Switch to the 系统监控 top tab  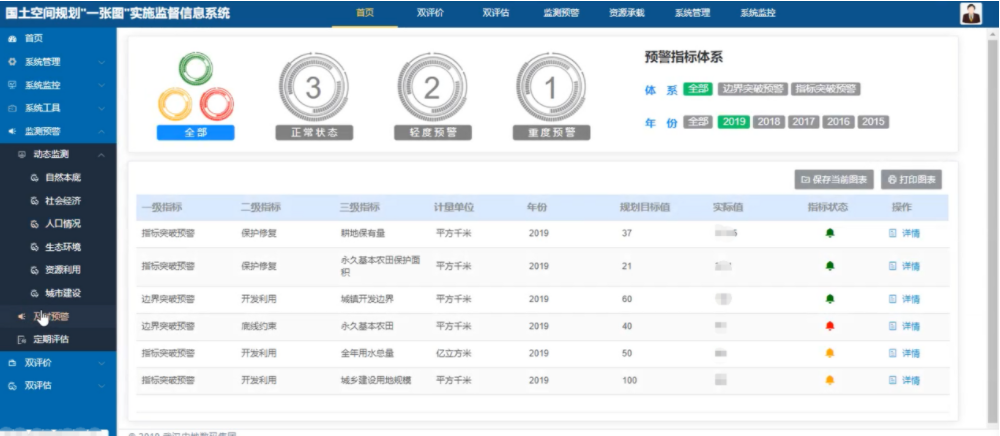(x=758, y=13)
